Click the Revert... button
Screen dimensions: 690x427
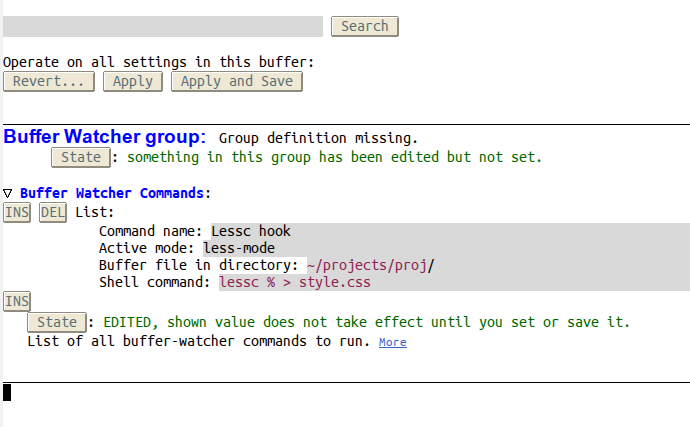click(49, 81)
